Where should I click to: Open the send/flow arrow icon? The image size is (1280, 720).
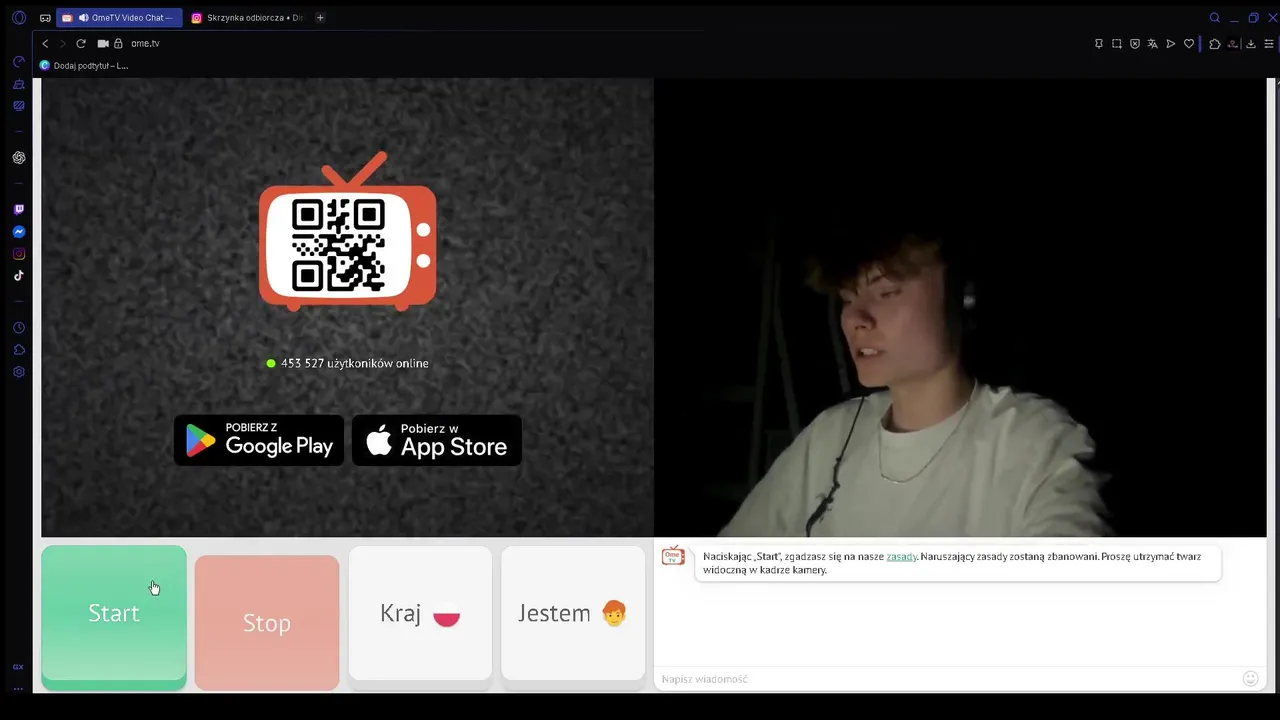tap(1170, 44)
